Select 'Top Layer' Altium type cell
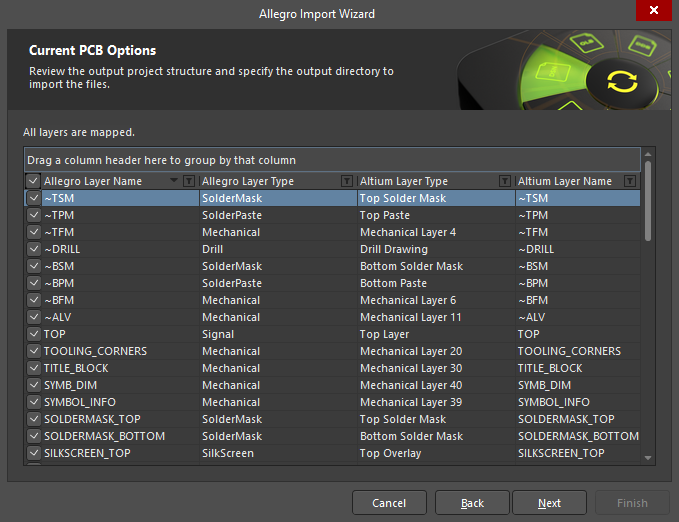Viewport: 679px width, 522px height. (x=436, y=334)
